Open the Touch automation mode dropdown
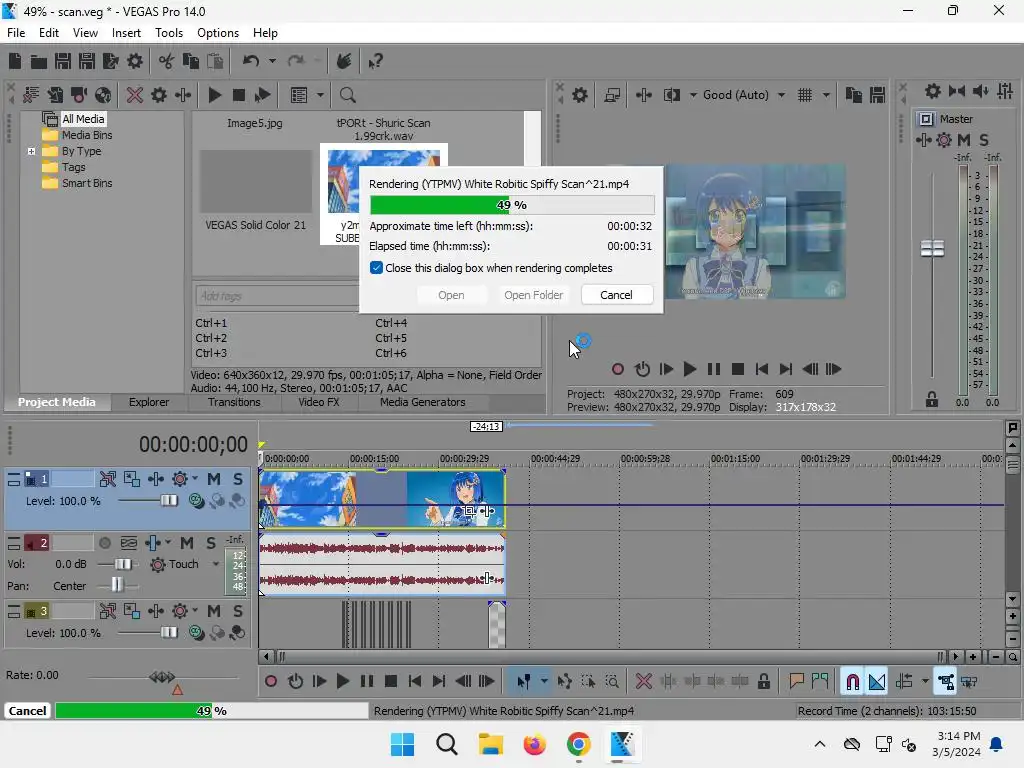Viewport: 1024px width, 768px height. pos(216,564)
